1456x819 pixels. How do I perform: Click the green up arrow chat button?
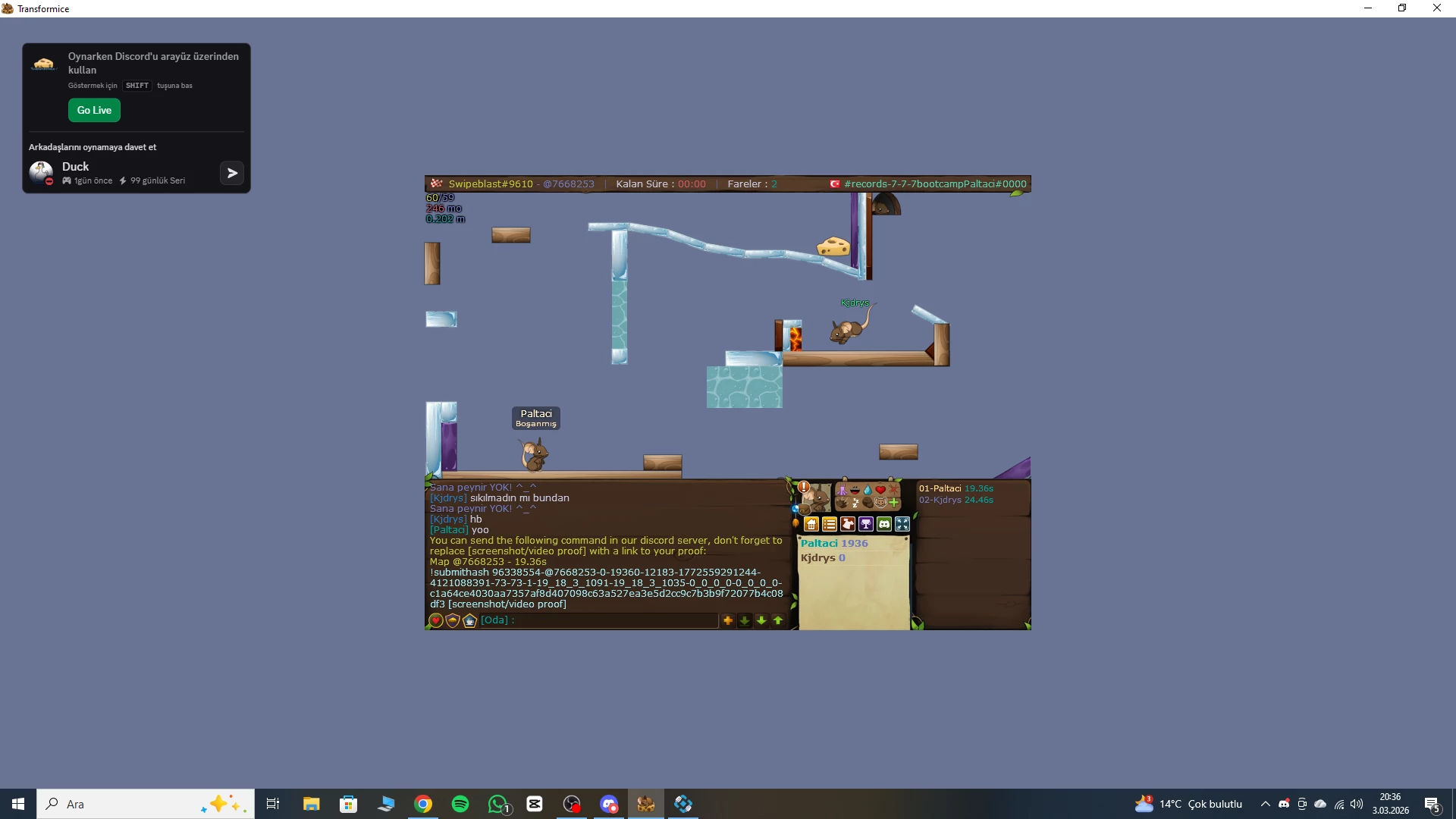click(x=778, y=620)
